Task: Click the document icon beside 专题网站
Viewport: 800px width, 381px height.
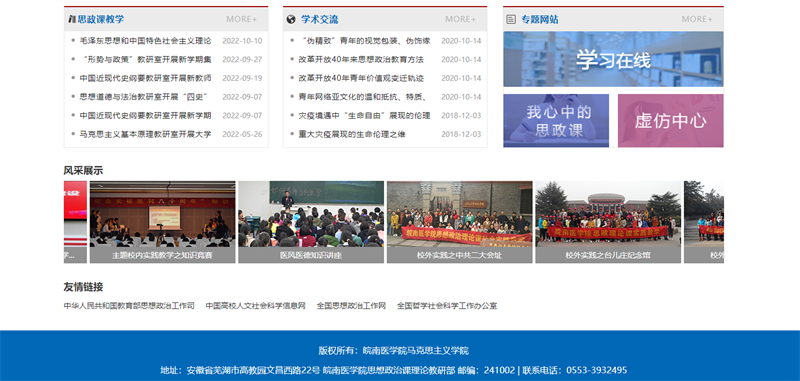Action: click(511, 19)
